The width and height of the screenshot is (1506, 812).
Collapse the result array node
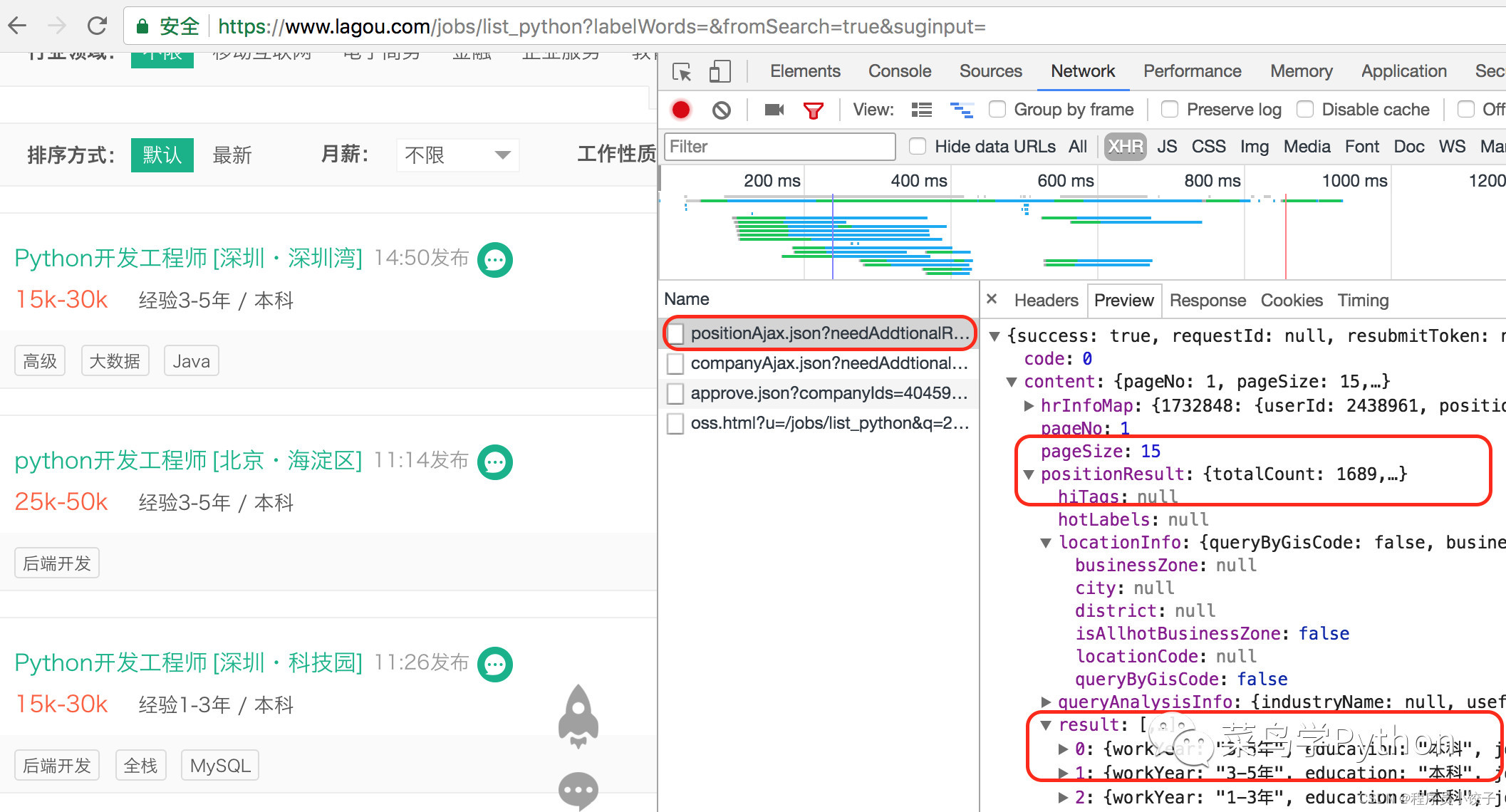pos(1046,725)
